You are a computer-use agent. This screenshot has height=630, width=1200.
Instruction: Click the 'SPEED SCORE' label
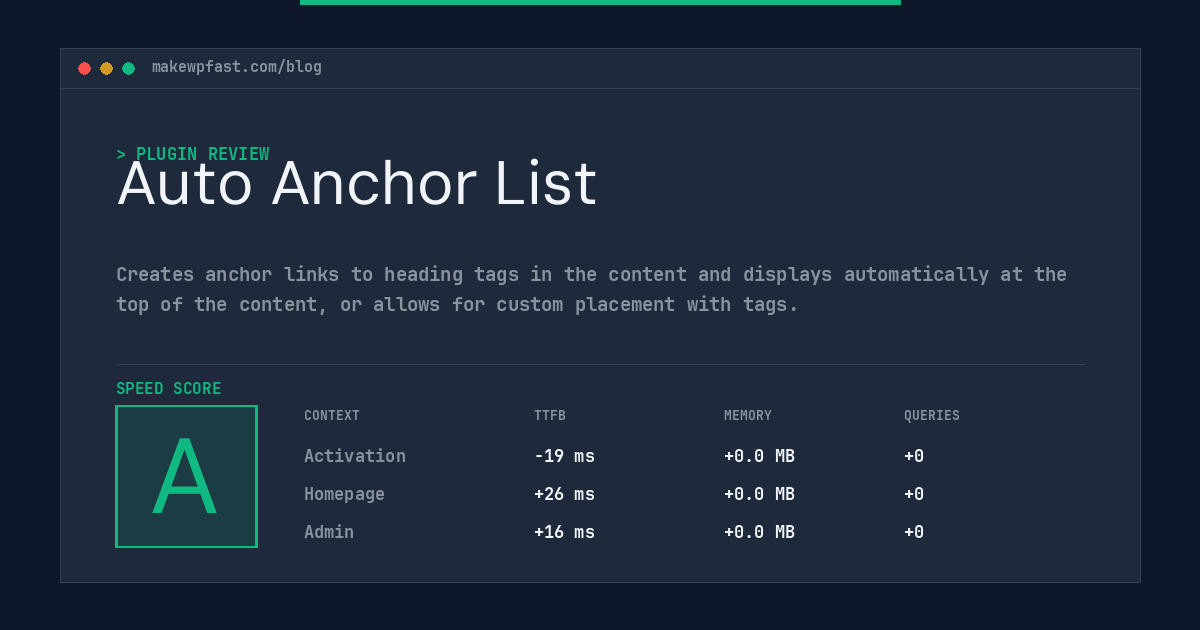[169, 389]
